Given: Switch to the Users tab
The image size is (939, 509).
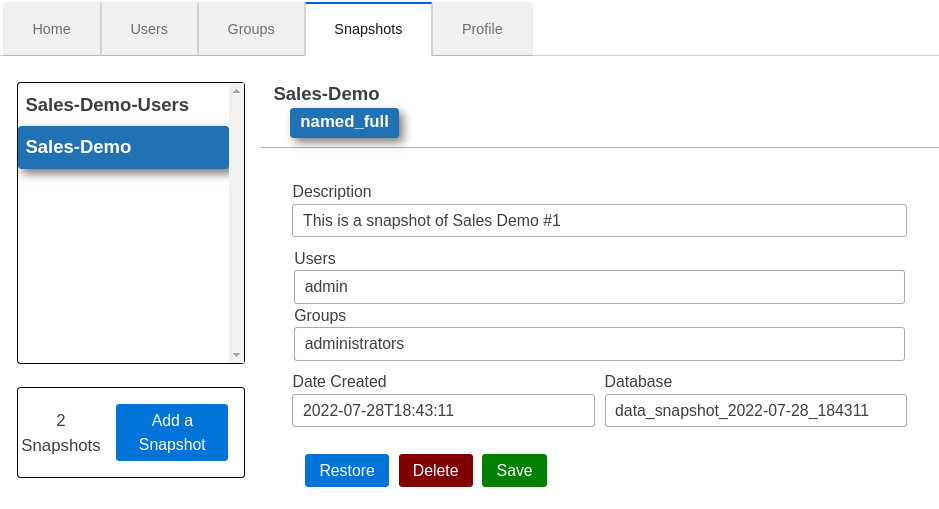Looking at the screenshot, I should pyautogui.click(x=149, y=29).
